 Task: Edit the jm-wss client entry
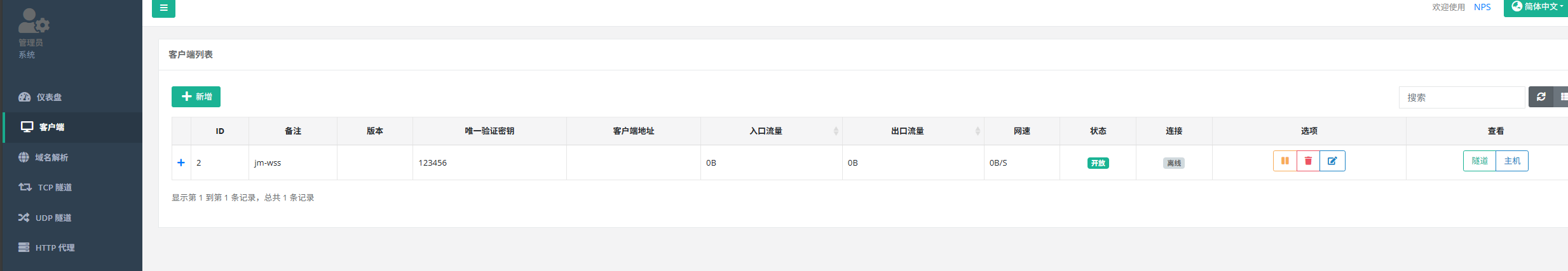point(1332,161)
